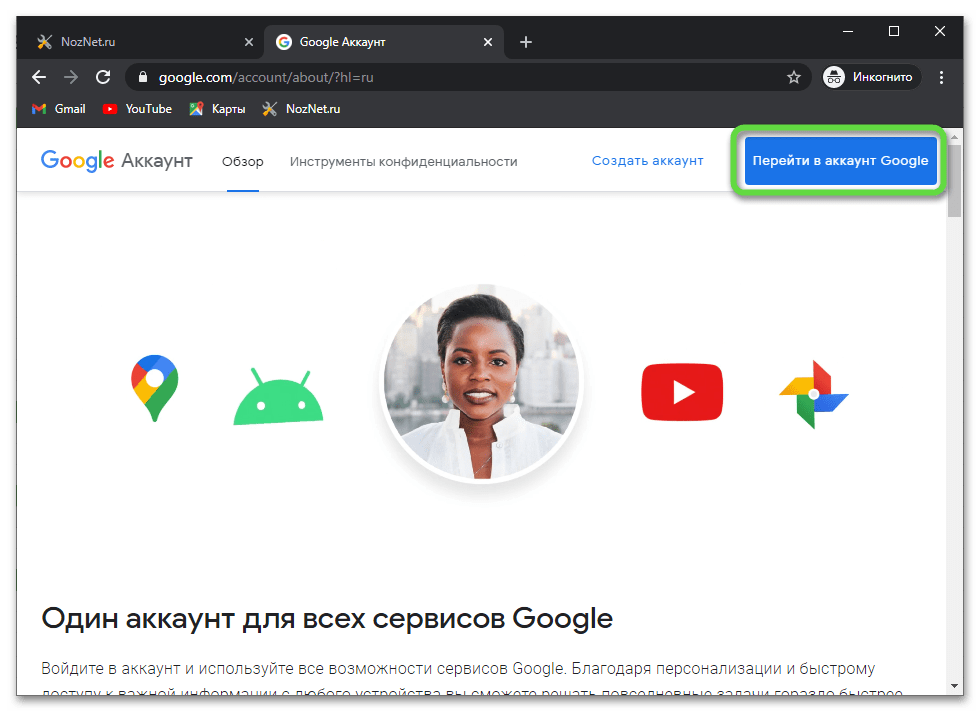Viewport: 980px width, 712px height.
Task: Open the Gmail bookmark
Action: click(x=58, y=109)
